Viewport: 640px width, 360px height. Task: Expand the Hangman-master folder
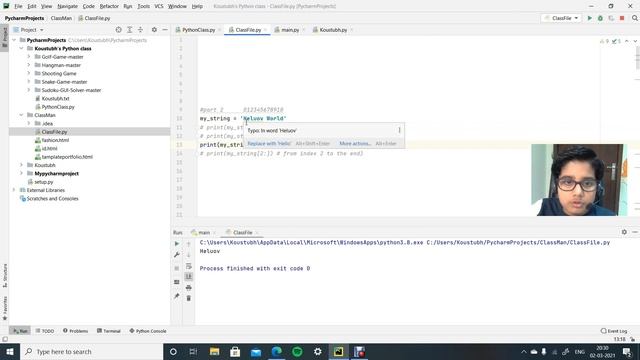pyautogui.click(x=29, y=65)
